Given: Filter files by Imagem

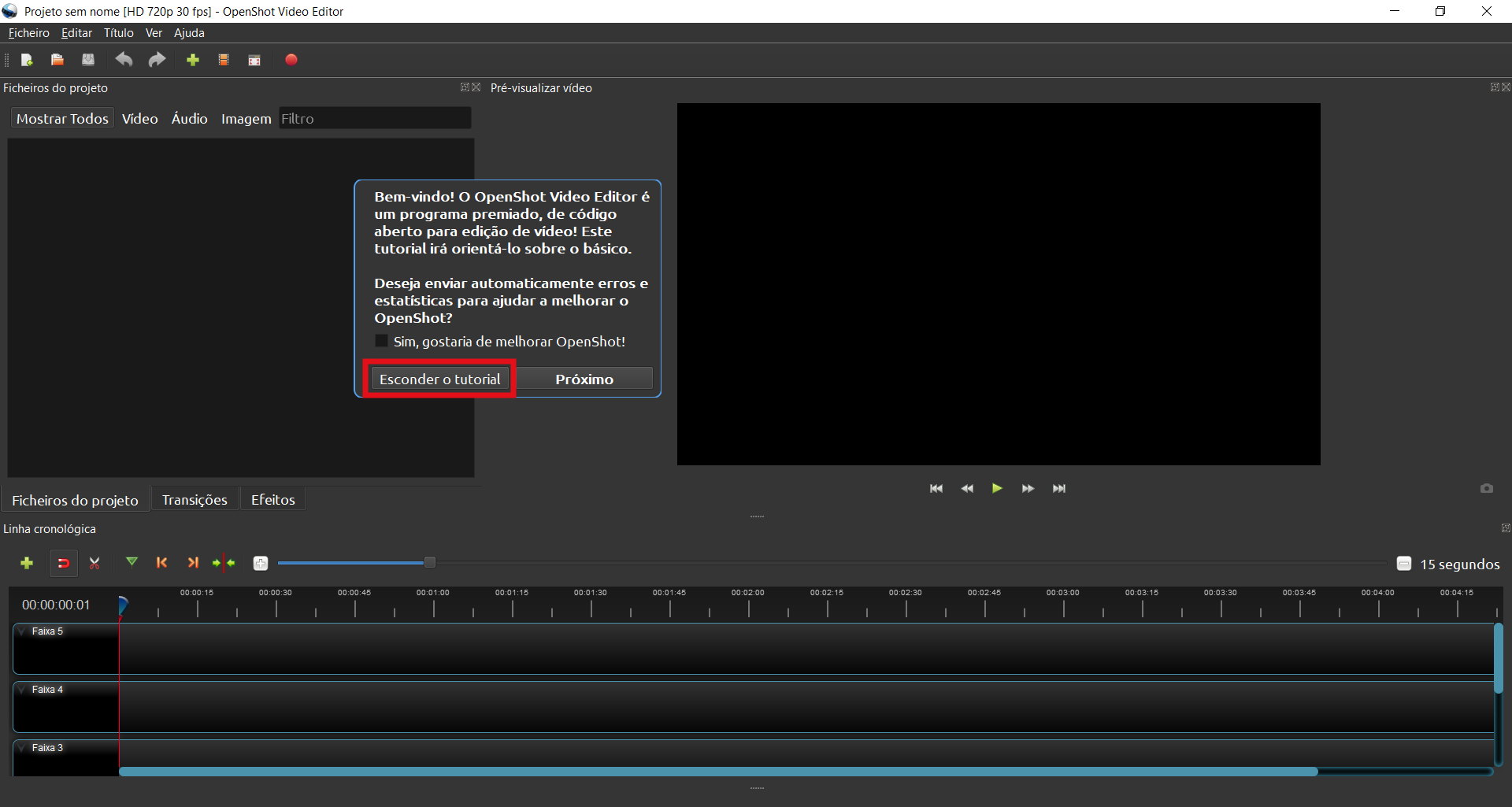Looking at the screenshot, I should tap(246, 119).
